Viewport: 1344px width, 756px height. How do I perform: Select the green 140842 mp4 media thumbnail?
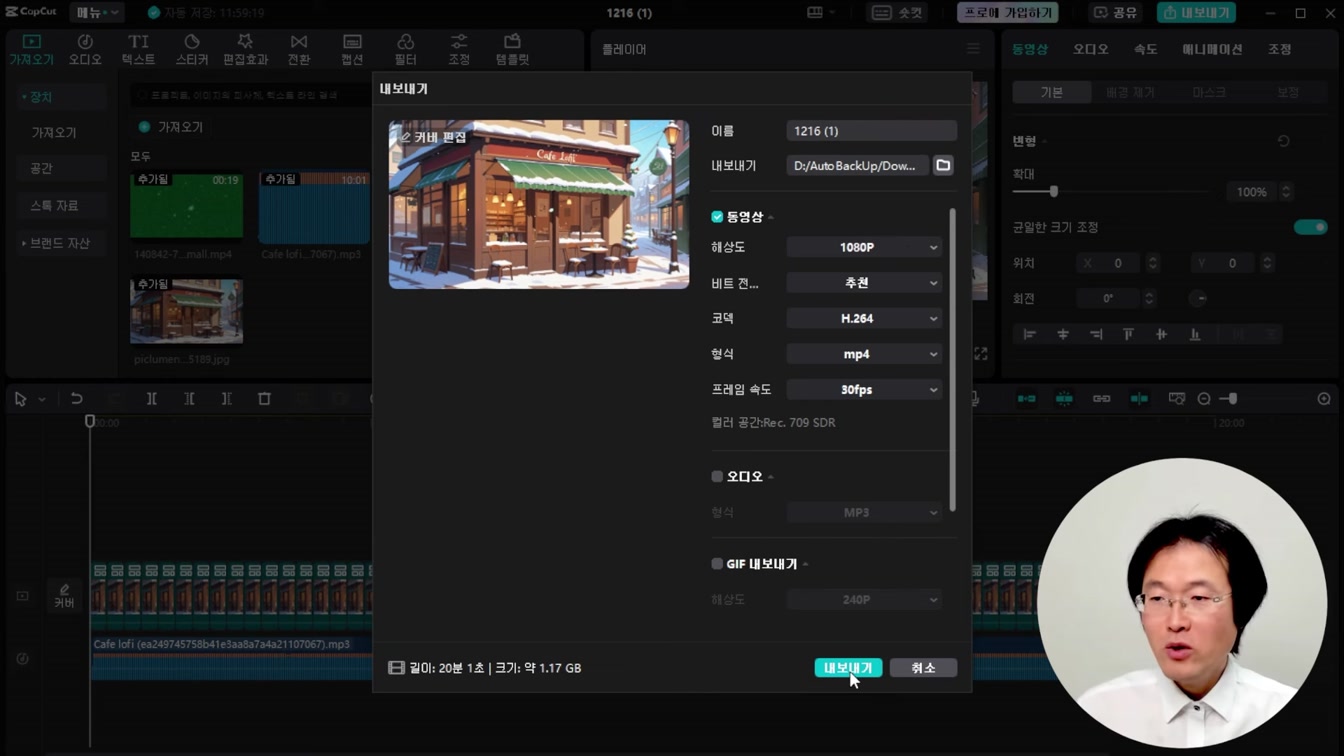186,207
